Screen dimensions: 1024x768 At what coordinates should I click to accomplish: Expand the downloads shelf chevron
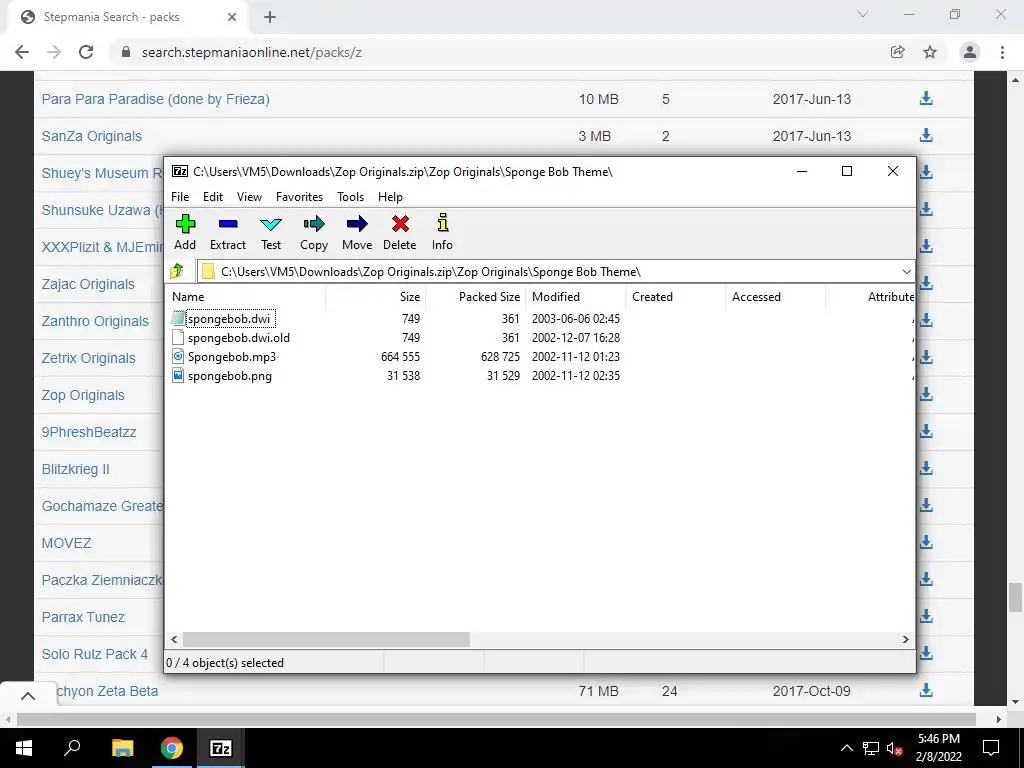28,696
